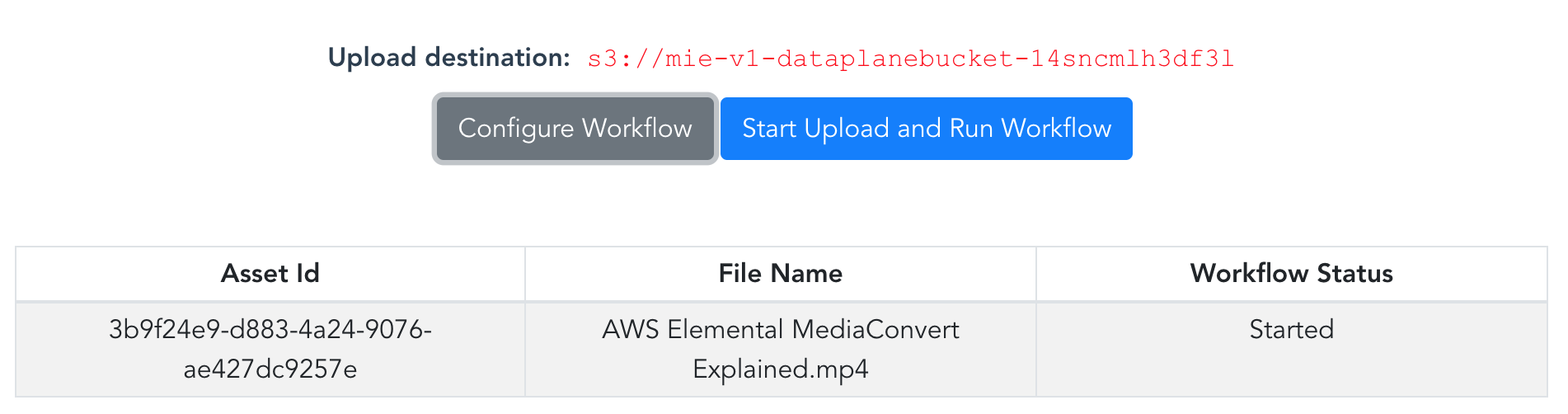Sort by the File Name column header
Image resolution: width=1568 pixels, height=414 pixels.
(781, 274)
